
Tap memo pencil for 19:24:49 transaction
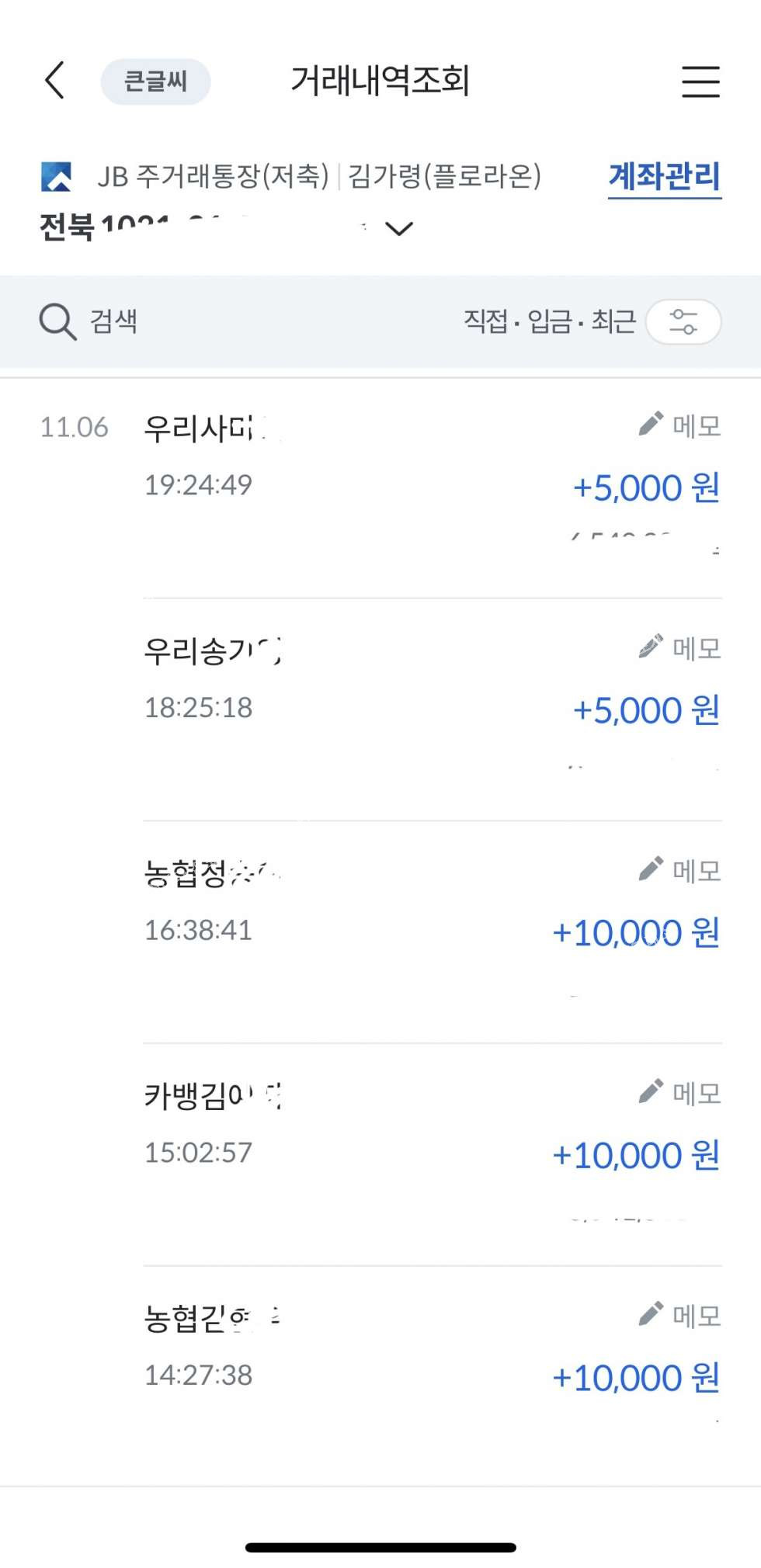click(651, 424)
